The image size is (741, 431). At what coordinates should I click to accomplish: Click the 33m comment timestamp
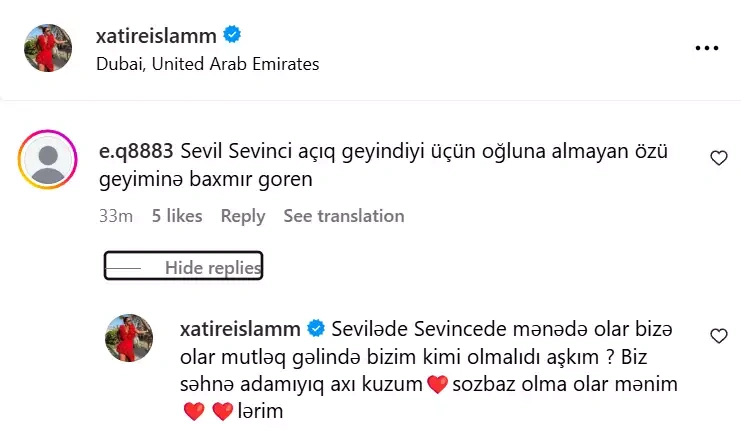coord(116,216)
